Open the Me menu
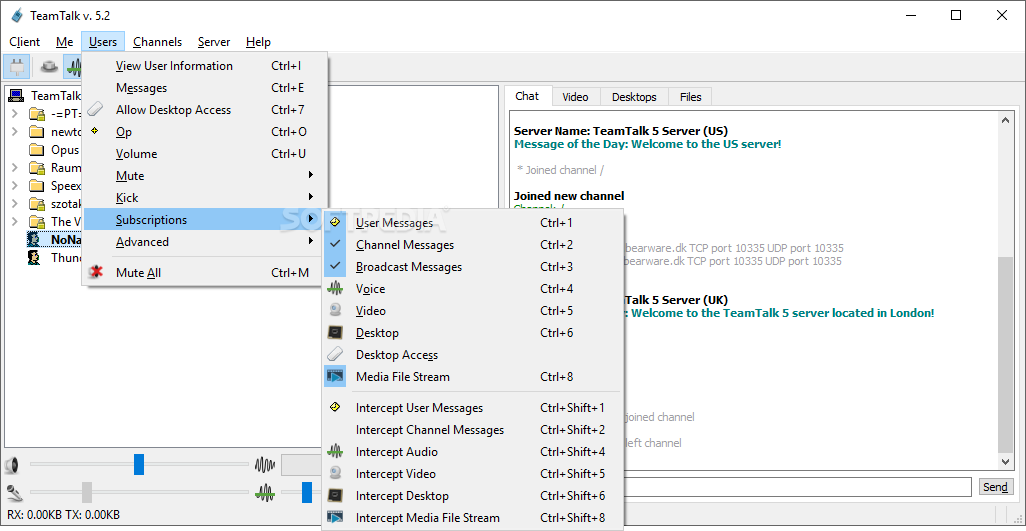This screenshot has width=1026, height=531. (x=64, y=42)
